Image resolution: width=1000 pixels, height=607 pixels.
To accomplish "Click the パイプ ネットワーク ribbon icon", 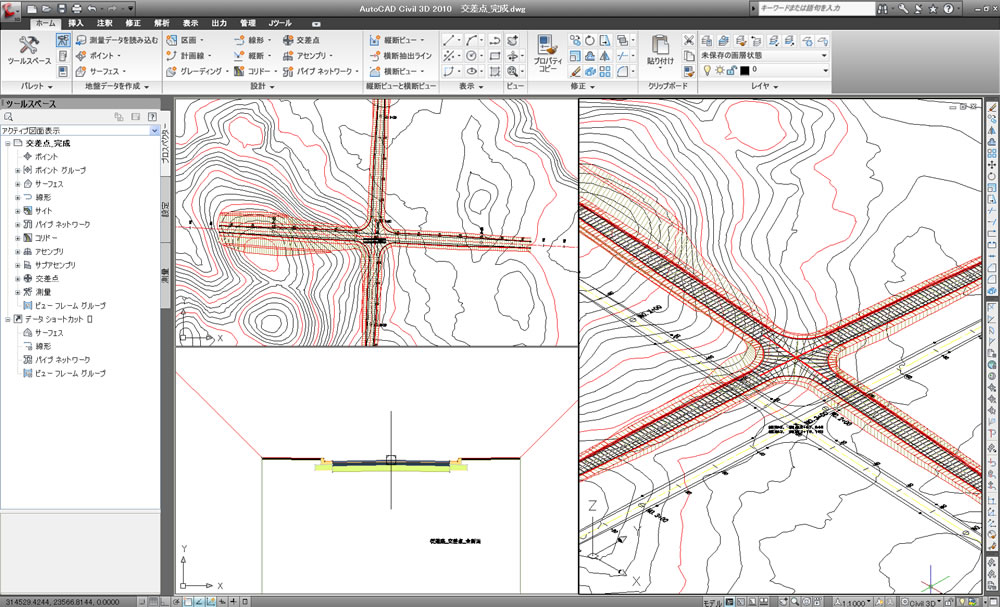I will (x=287, y=71).
